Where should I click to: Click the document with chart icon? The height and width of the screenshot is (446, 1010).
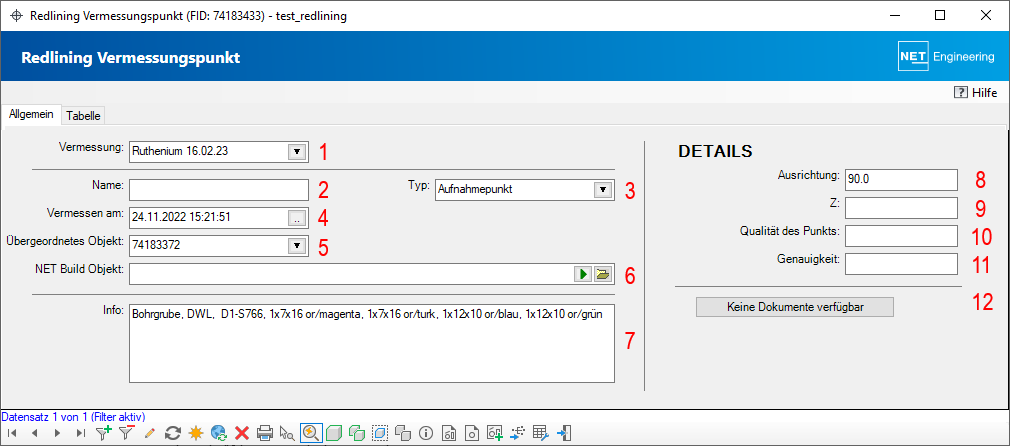(x=450, y=433)
